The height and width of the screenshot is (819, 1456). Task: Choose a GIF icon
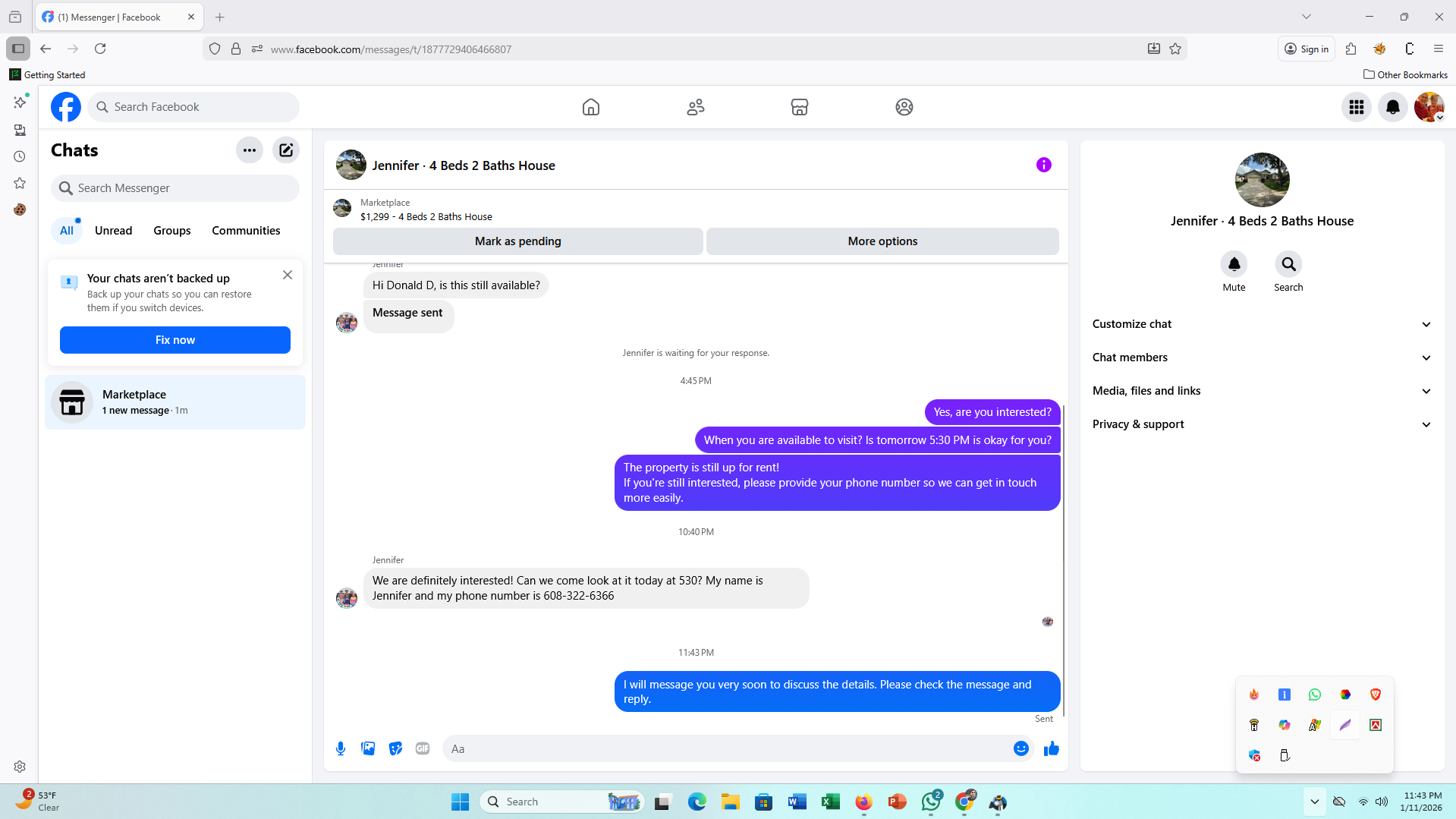[x=423, y=748]
